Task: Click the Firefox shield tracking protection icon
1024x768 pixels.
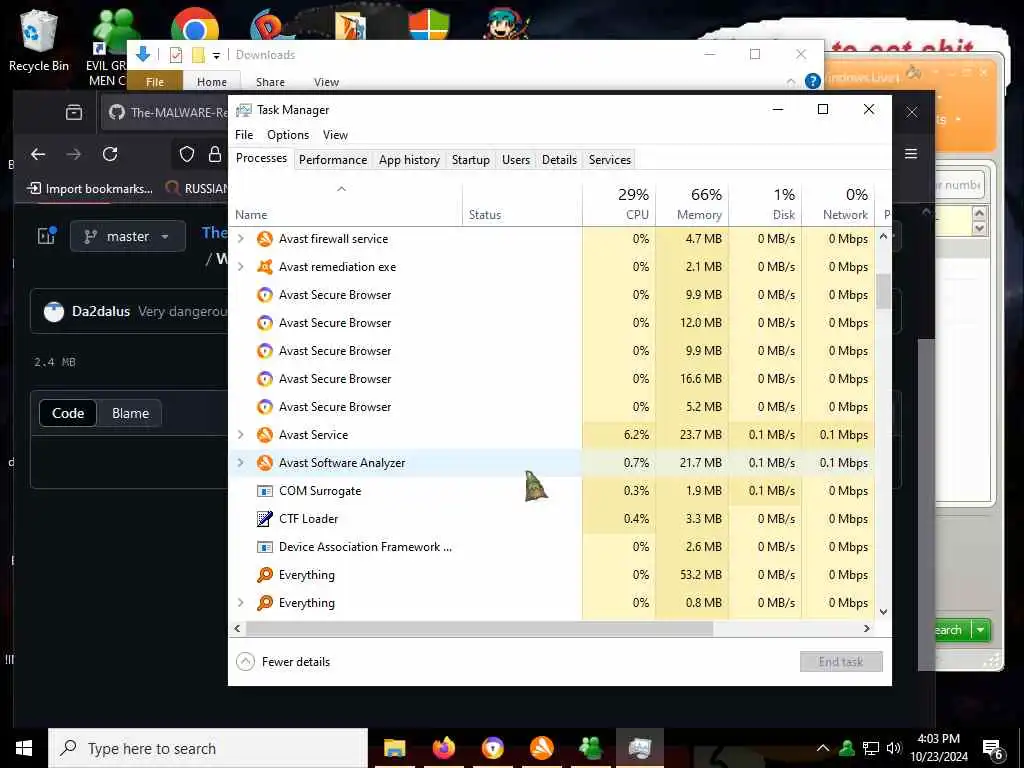Action: tap(187, 154)
